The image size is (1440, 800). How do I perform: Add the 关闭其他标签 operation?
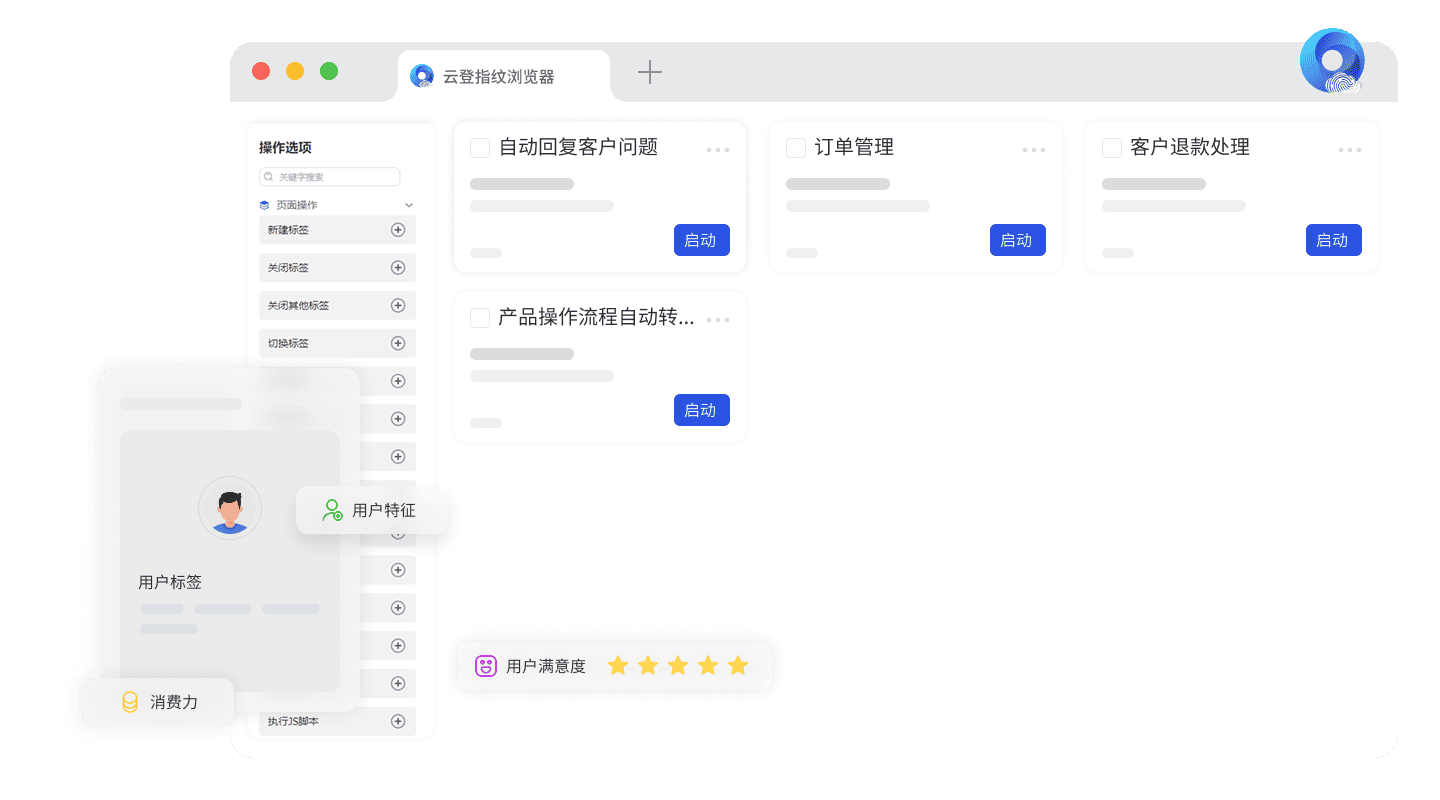[397, 306]
